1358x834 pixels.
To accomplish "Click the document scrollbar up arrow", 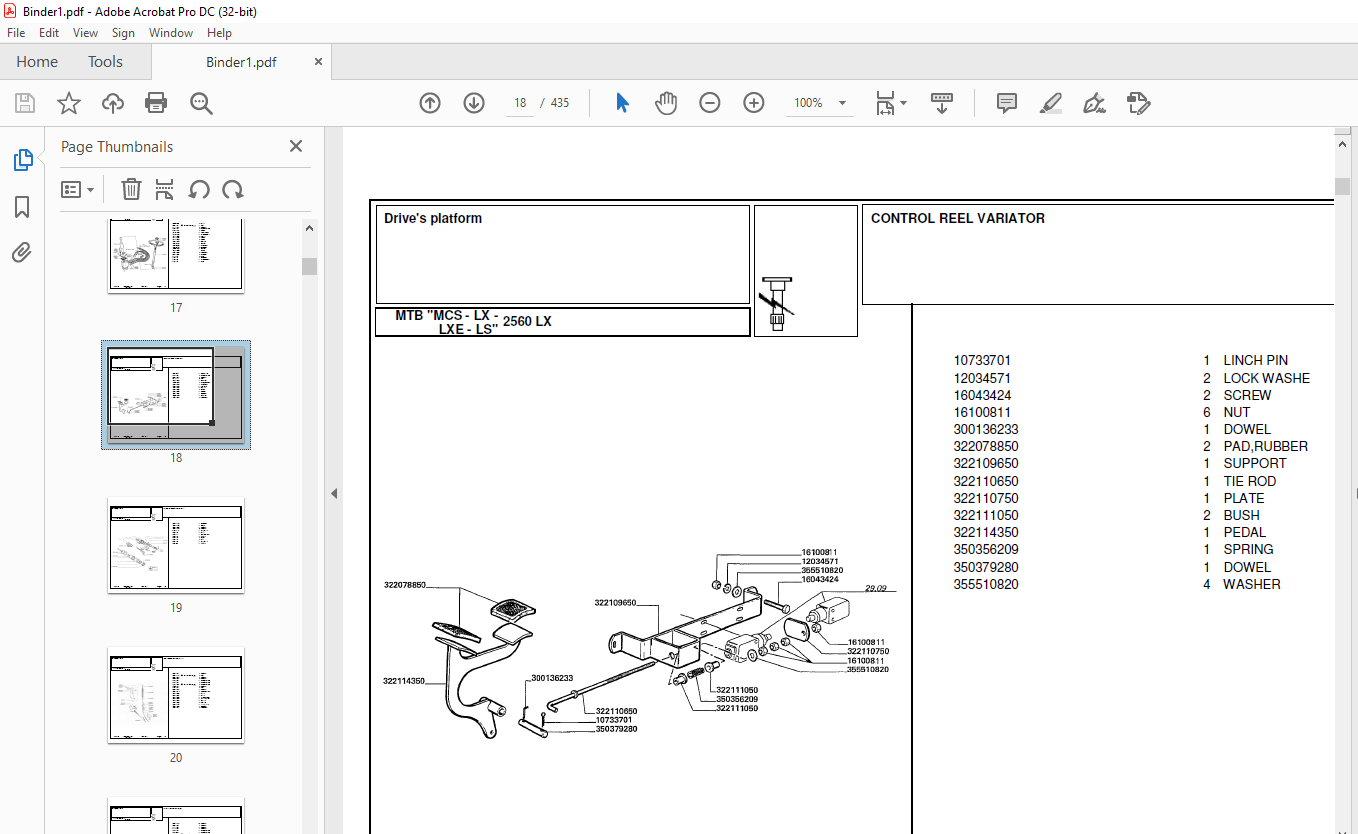I will coord(1342,145).
